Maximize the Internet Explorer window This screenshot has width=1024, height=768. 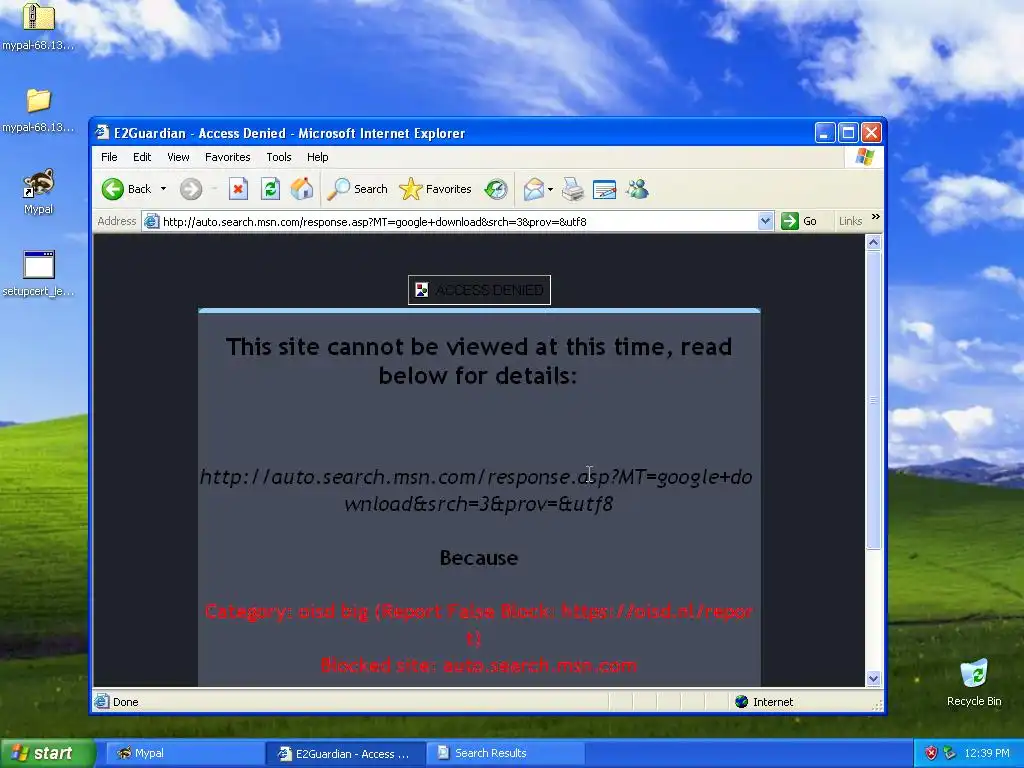click(x=848, y=133)
